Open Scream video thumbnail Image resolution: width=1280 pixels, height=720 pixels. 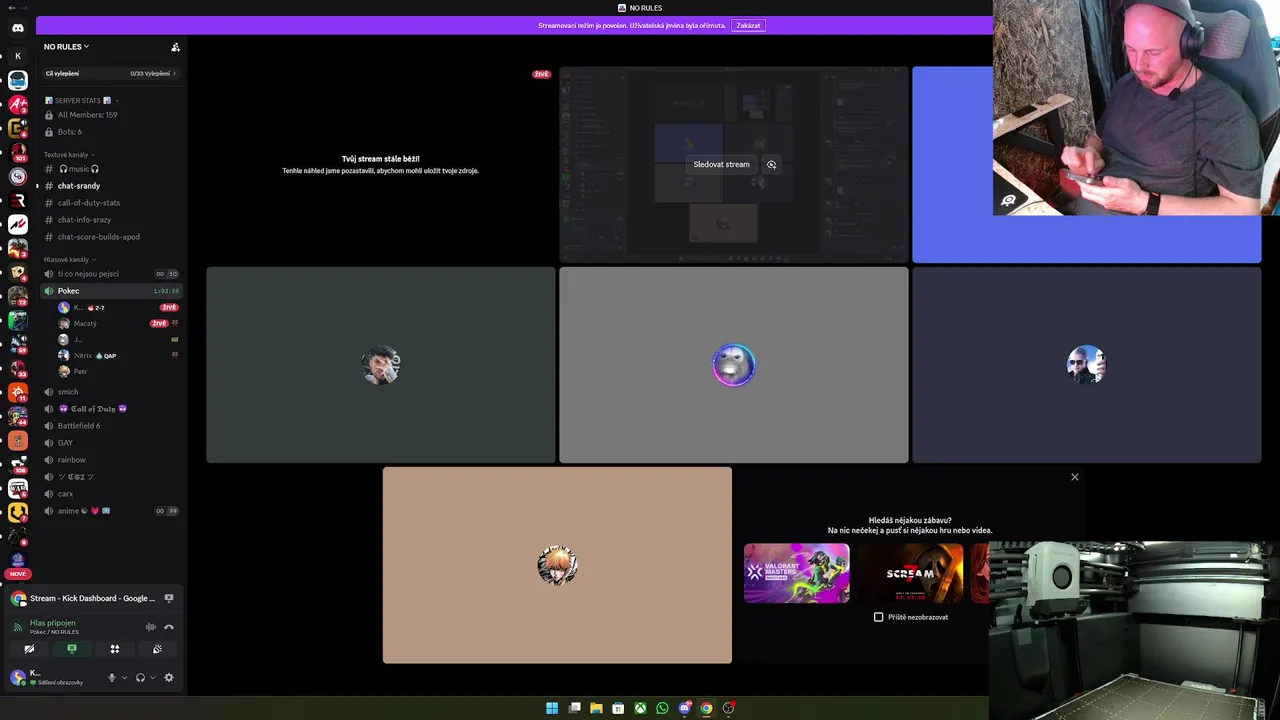tap(910, 573)
